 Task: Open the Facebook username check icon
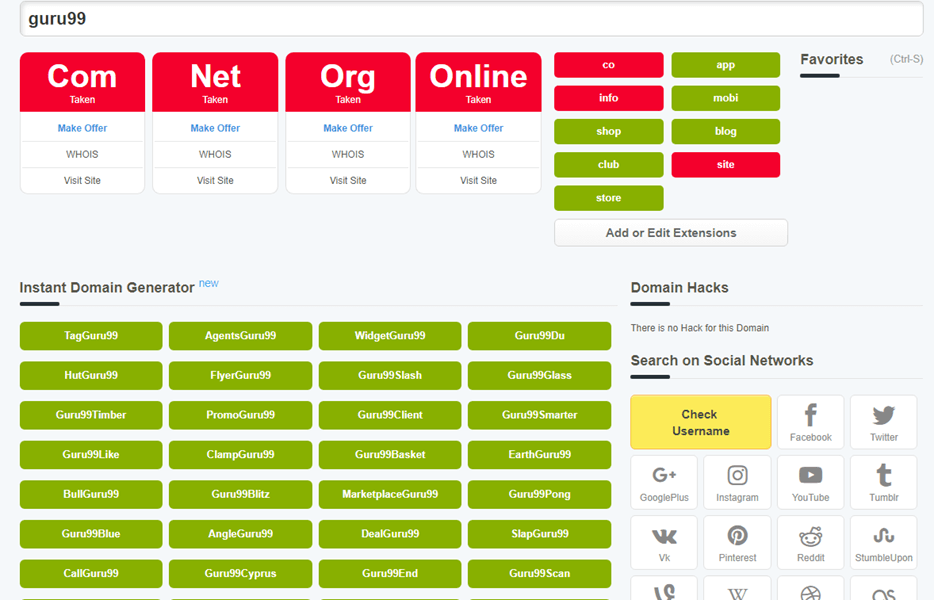810,422
